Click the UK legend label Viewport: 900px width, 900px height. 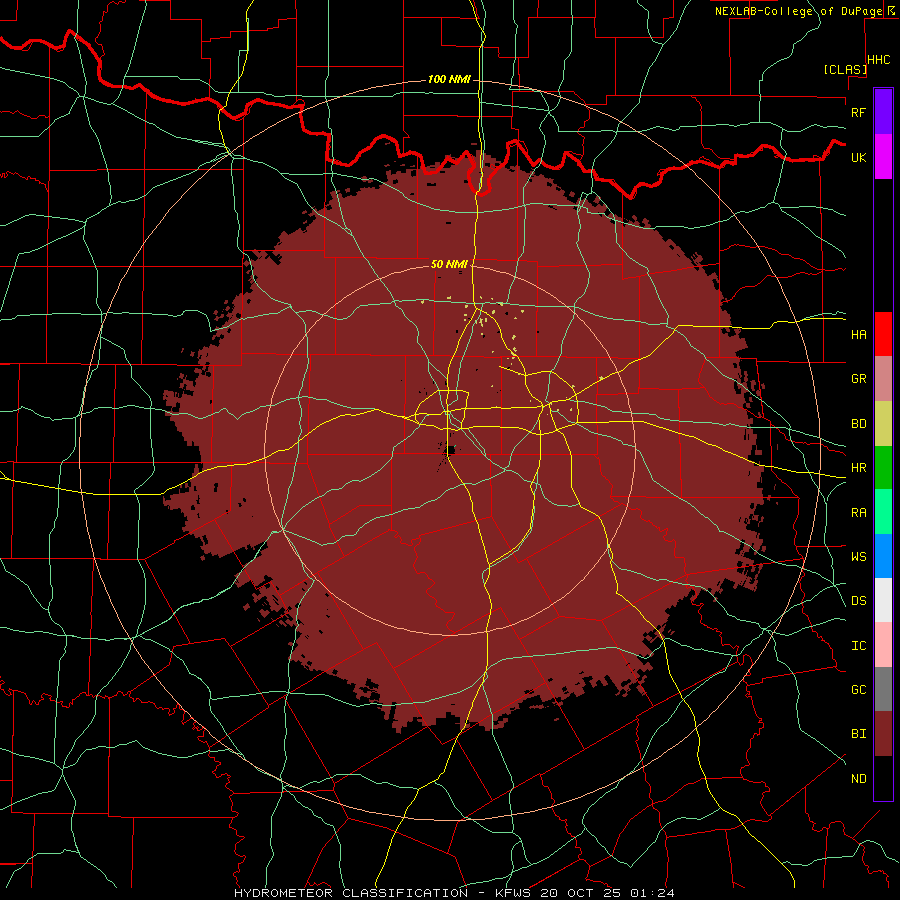[858, 157]
